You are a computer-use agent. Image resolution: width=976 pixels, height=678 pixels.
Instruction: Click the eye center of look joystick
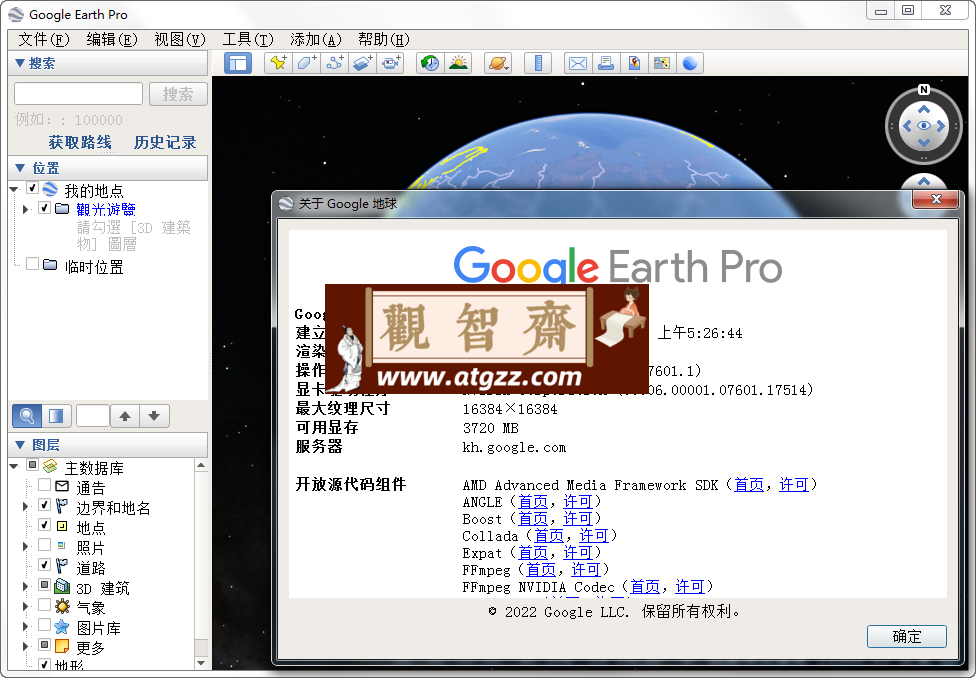(924, 126)
